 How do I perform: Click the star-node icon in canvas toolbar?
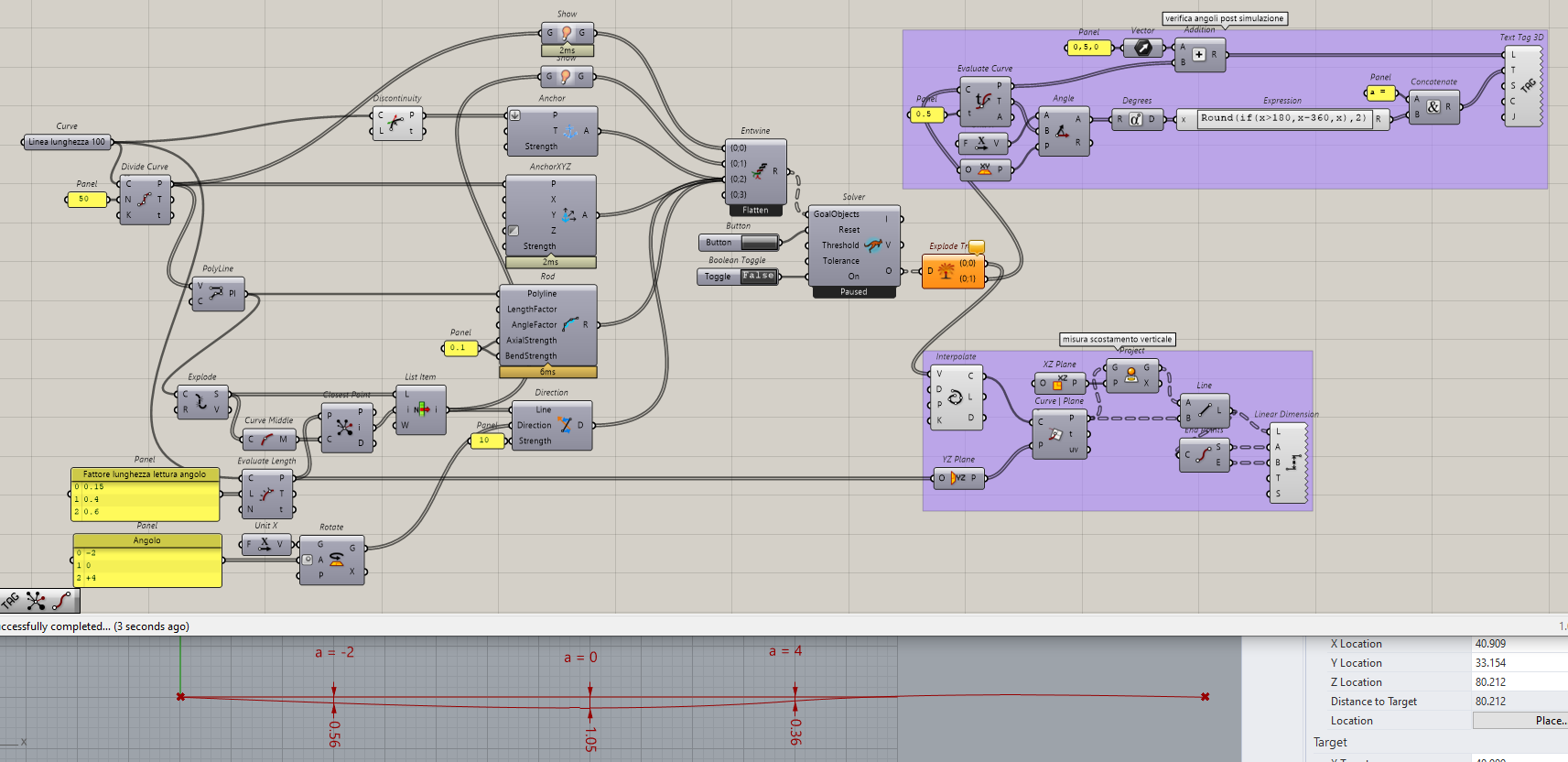click(x=36, y=601)
